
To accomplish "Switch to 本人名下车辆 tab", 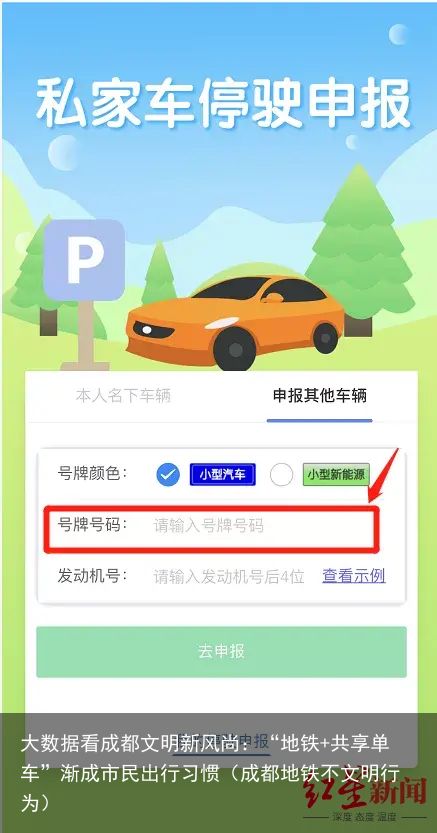I will [x=123, y=396].
